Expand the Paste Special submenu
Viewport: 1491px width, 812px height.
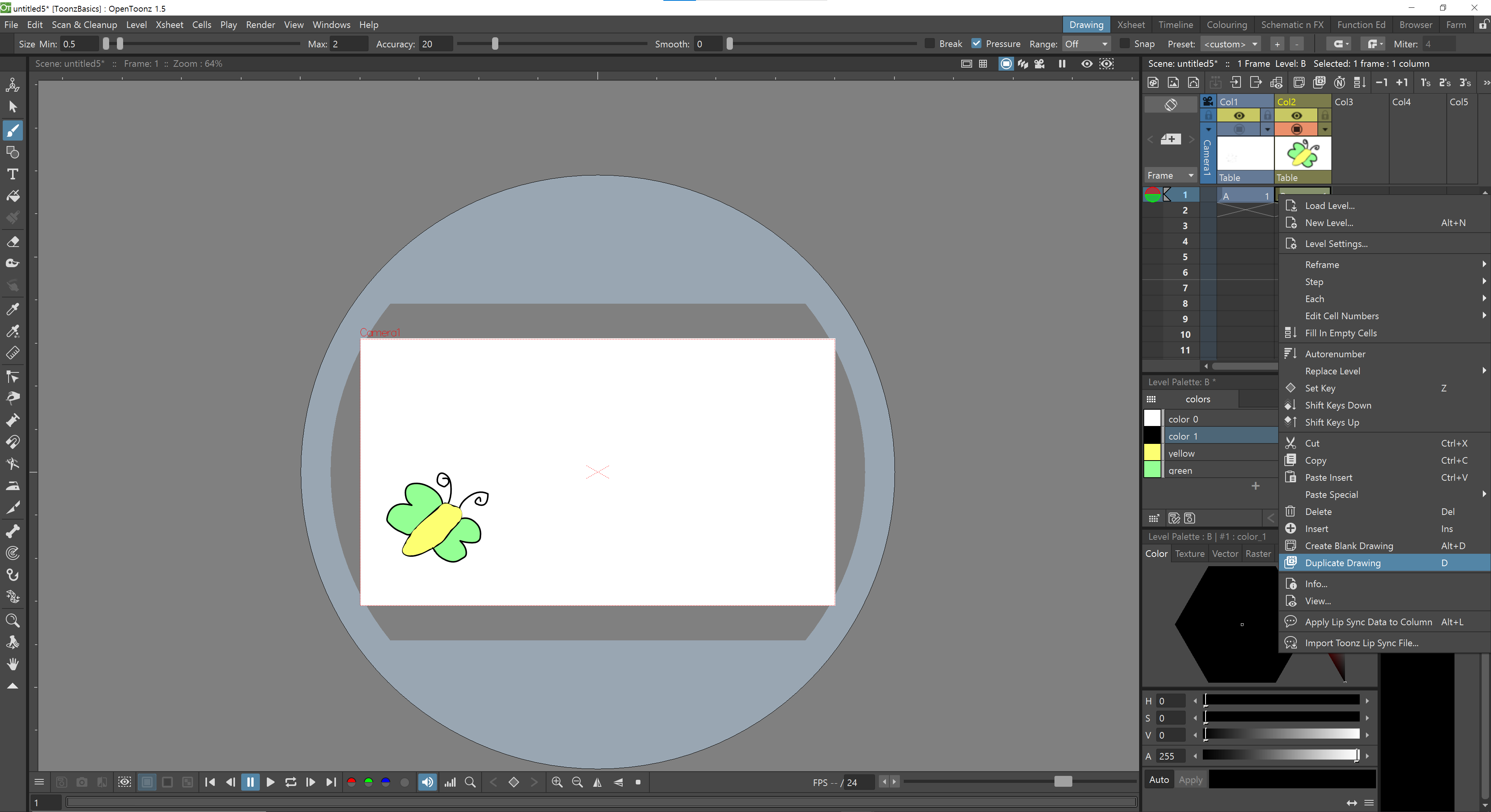(x=1384, y=495)
